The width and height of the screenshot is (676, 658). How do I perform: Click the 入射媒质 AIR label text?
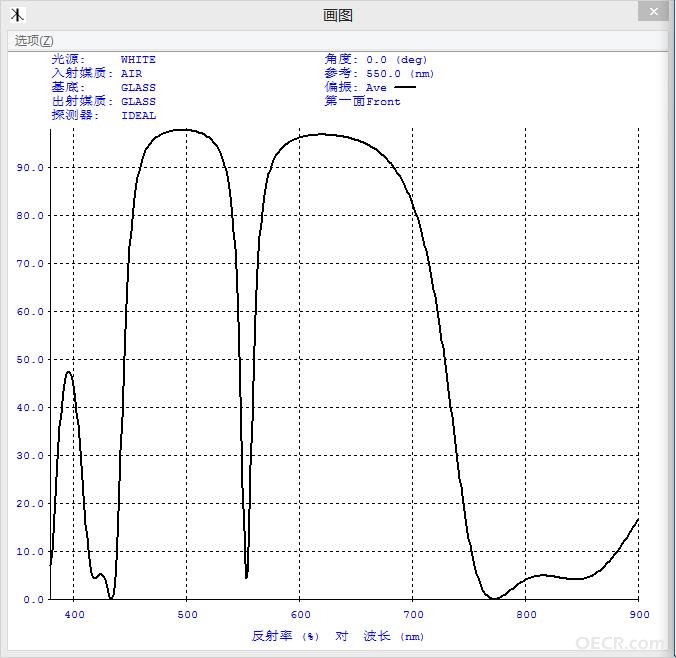coord(97,73)
